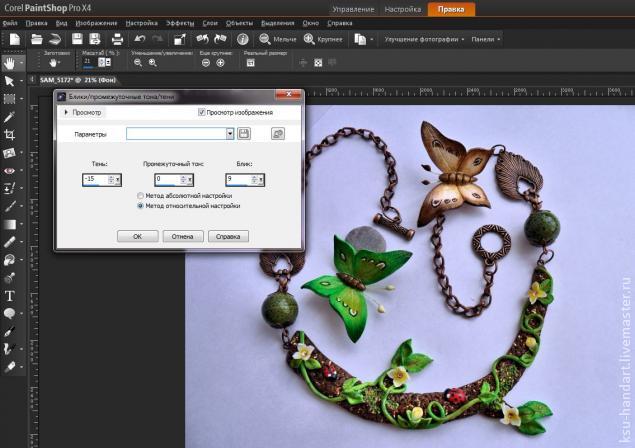Click the Save disk icon
Viewport: 635px width, 448px height.
tap(77, 39)
